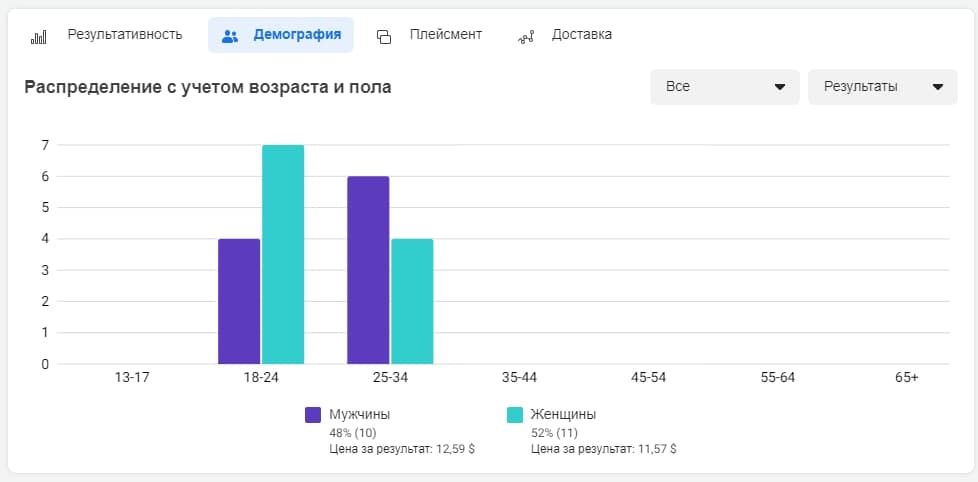This screenshot has width=978, height=482.
Task: Select the Демография tab label
Action: pos(297,35)
